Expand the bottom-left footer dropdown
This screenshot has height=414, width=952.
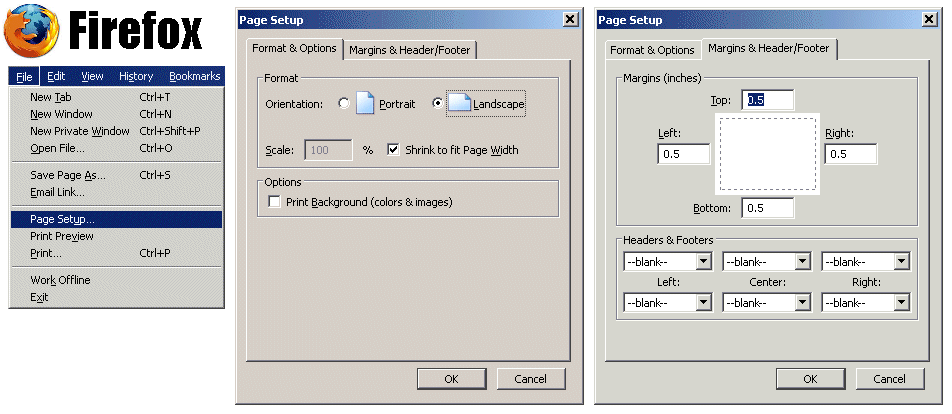click(667, 302)
